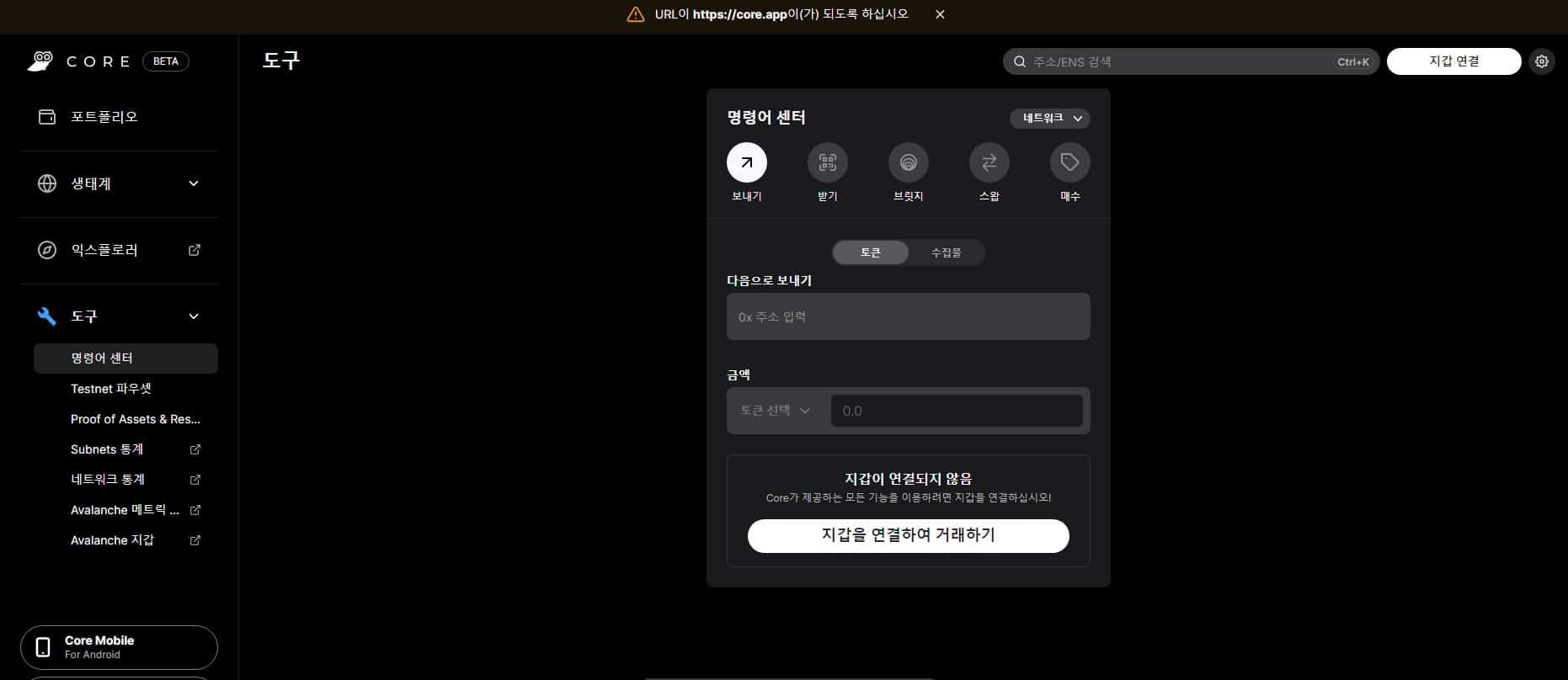The image size is (1568, 680).
Task: Click the amount field showing 0.0
Action: (957, 411)
